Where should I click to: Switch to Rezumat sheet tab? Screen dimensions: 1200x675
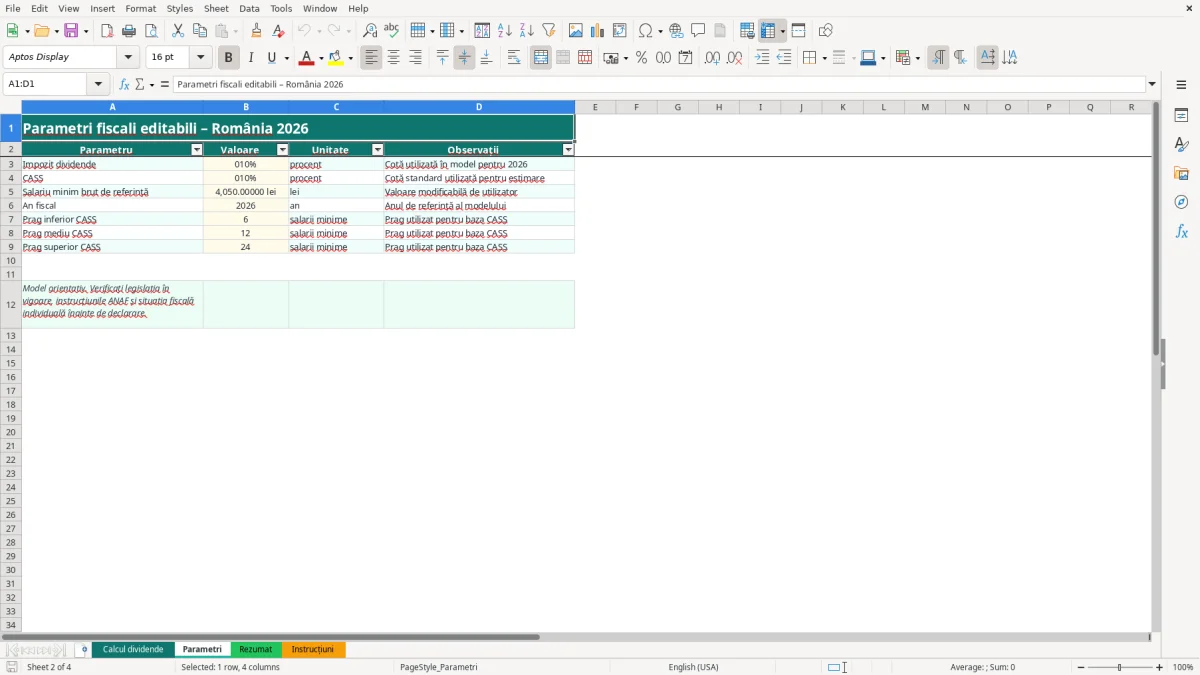[256, 649]
